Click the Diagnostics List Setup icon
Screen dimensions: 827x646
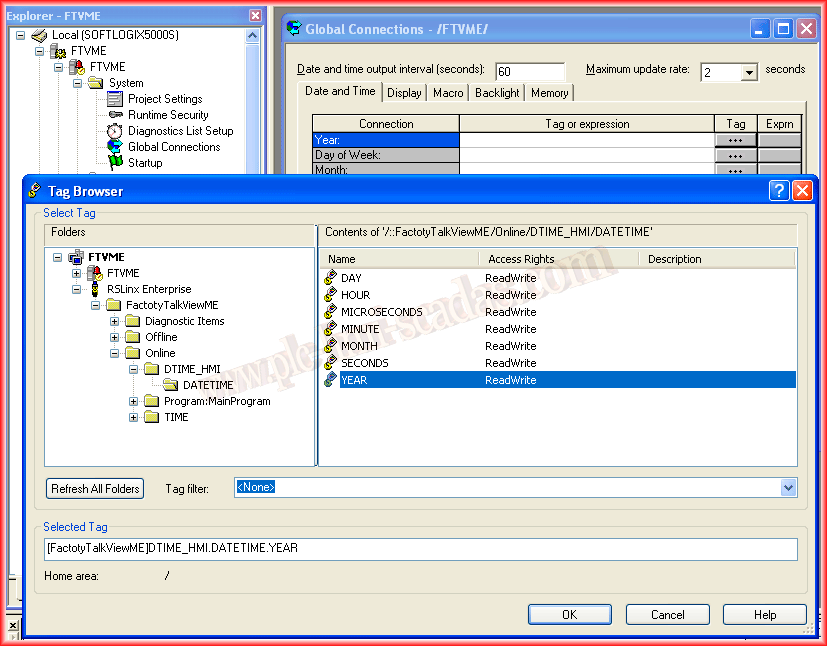[x=115, y=131]
